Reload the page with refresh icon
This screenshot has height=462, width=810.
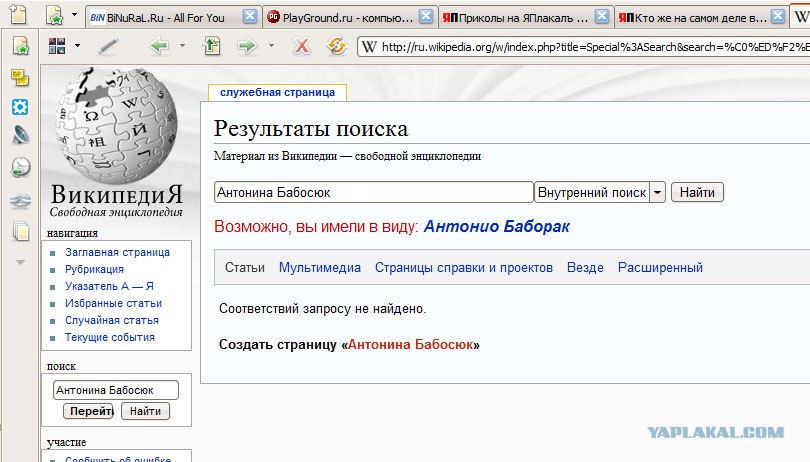(x=336, y=46)
